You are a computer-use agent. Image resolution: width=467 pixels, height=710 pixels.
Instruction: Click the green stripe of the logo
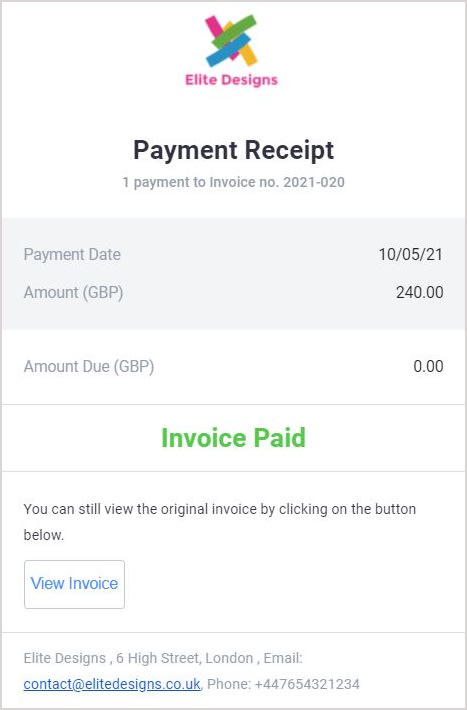click(x=234, y=31)
